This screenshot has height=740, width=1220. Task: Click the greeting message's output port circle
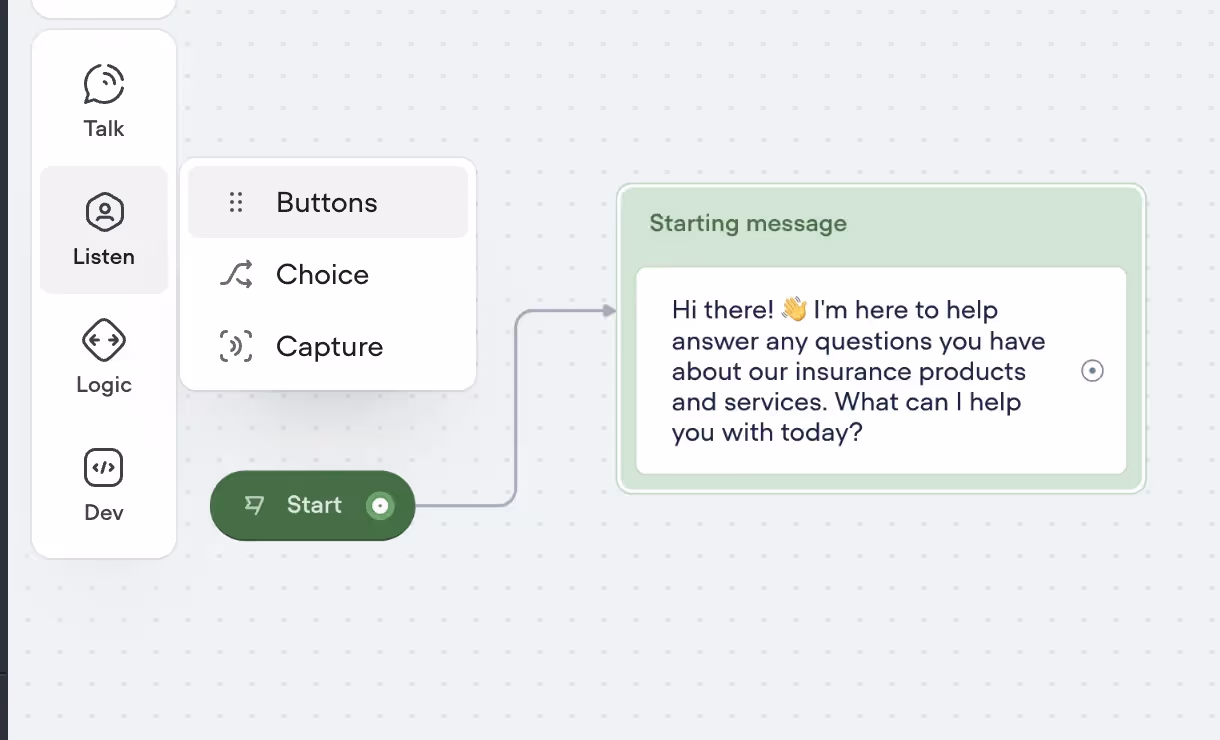click(1093, 371)
